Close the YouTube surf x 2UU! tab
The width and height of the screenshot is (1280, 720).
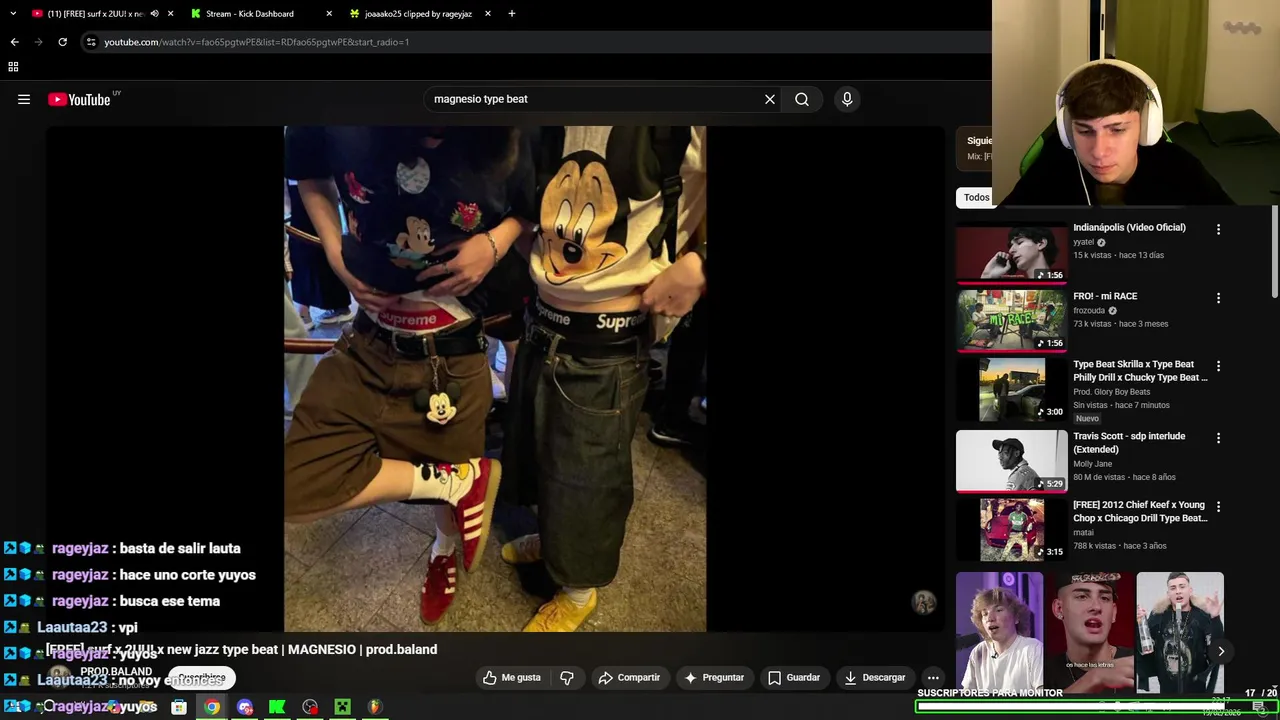(171, 14)
